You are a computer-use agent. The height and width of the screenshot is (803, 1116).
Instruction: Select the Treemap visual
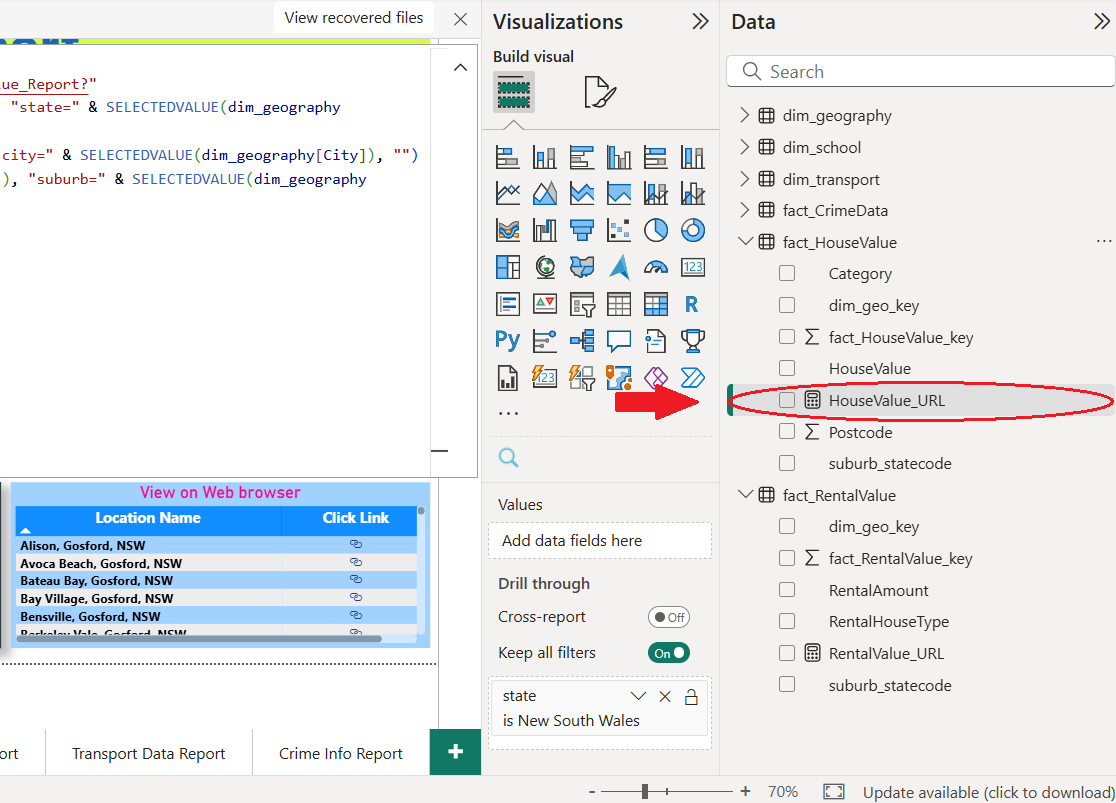click(x=507, y=267)
